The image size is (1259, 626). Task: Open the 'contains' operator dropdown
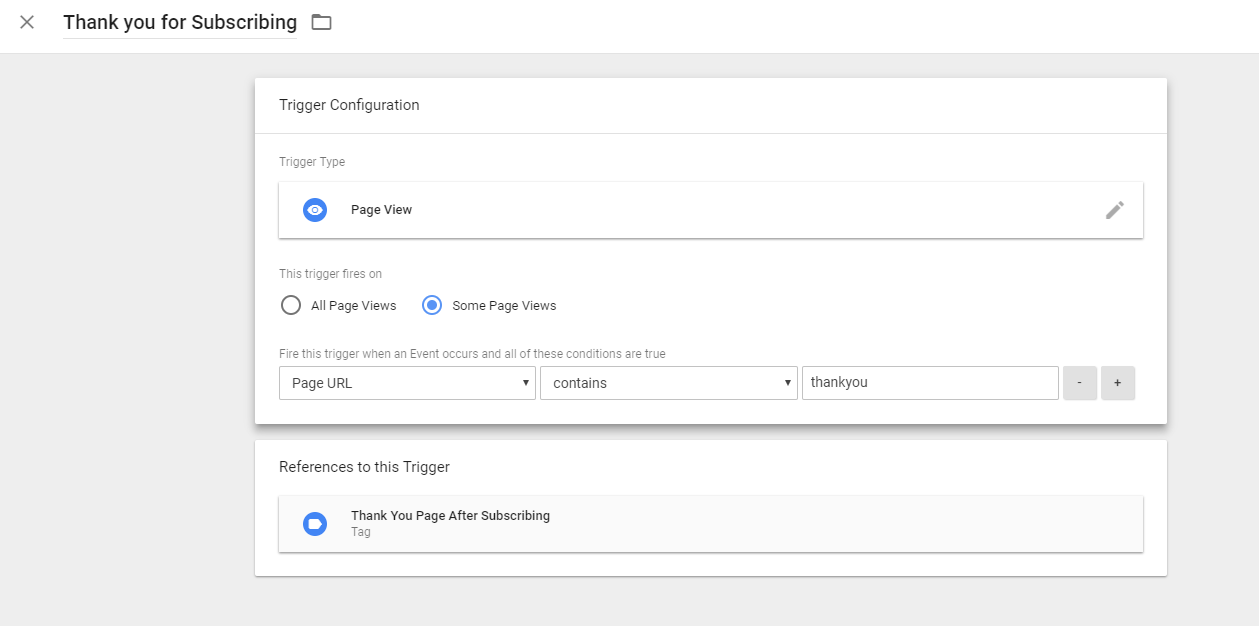[668, 383]
